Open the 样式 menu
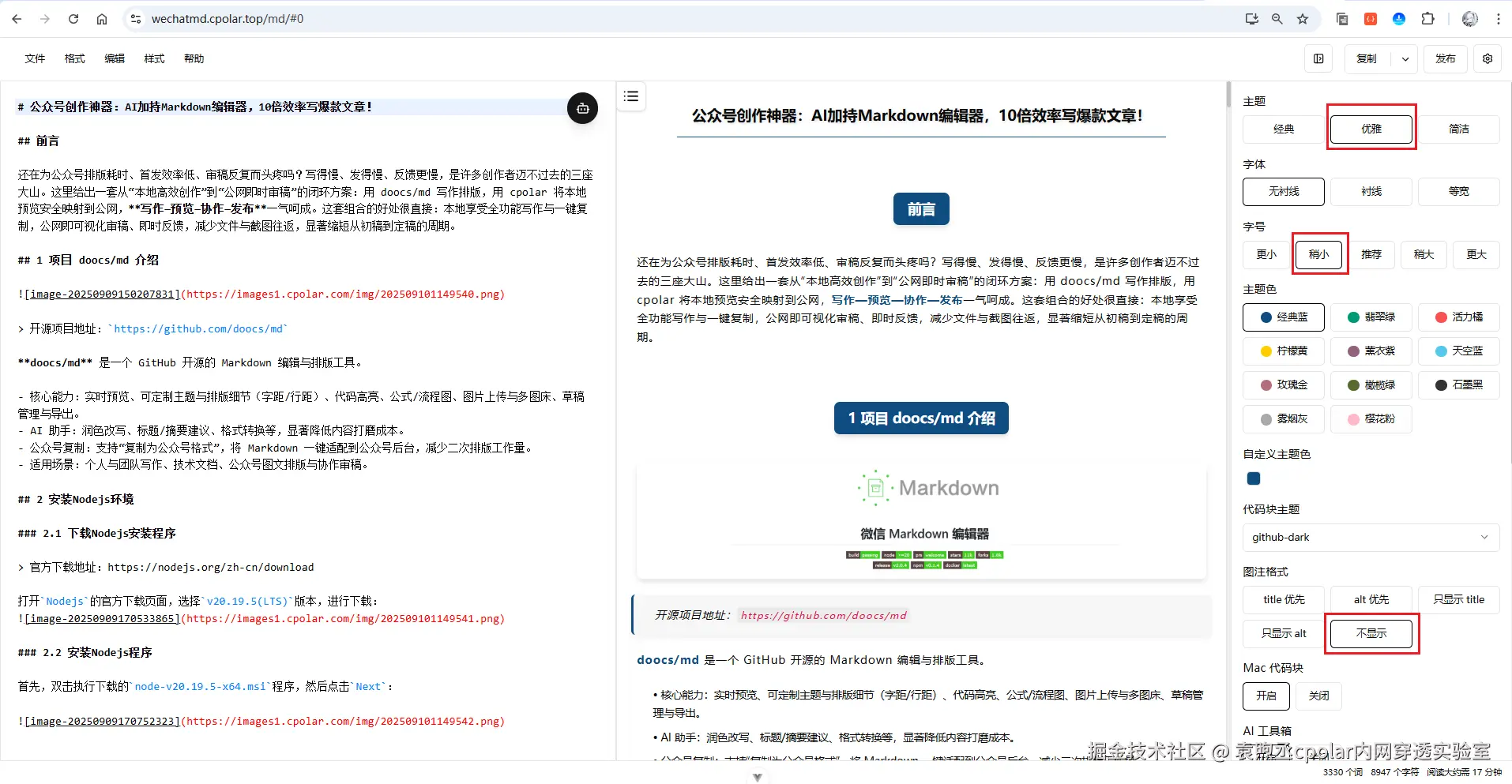This screenshot has height=784, width=1512. (154, 59)
